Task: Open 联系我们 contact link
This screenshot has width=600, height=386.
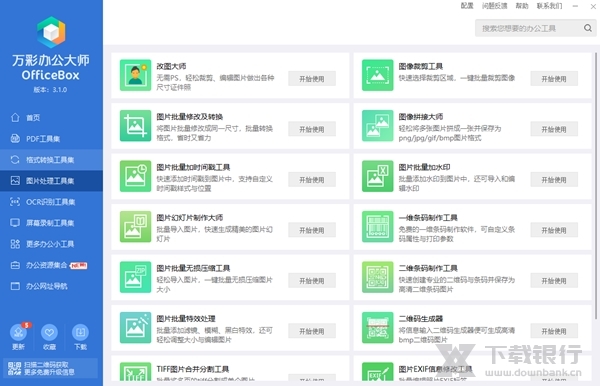Action: click(x=549, y=6)
